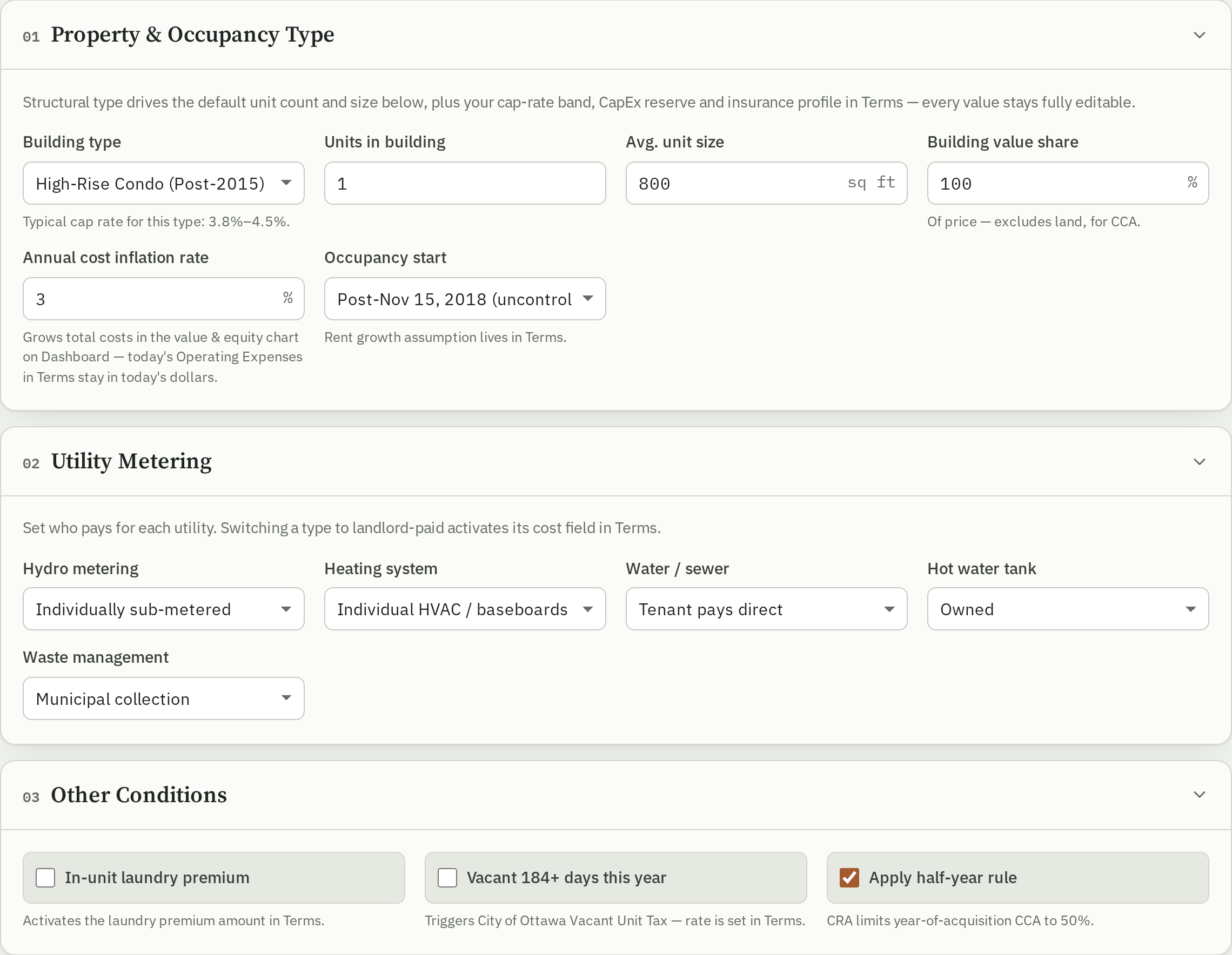Image resolution: width=1232 pixels, height=955 pixels.
Task: Collapse the Property & Occupancy Type section chevron
Action: (x=1199, y=35)
